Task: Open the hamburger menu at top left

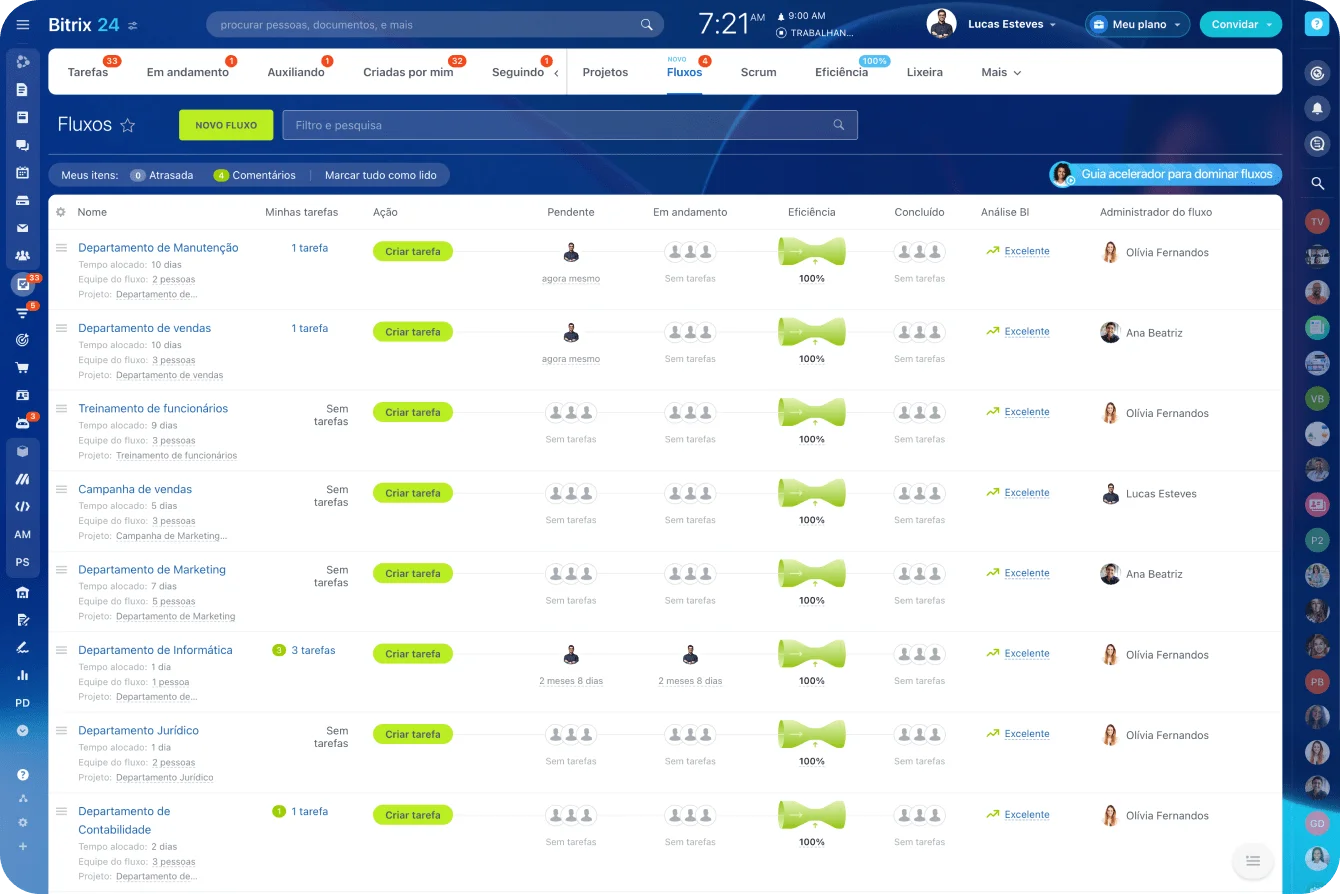Action: [23, 25]
